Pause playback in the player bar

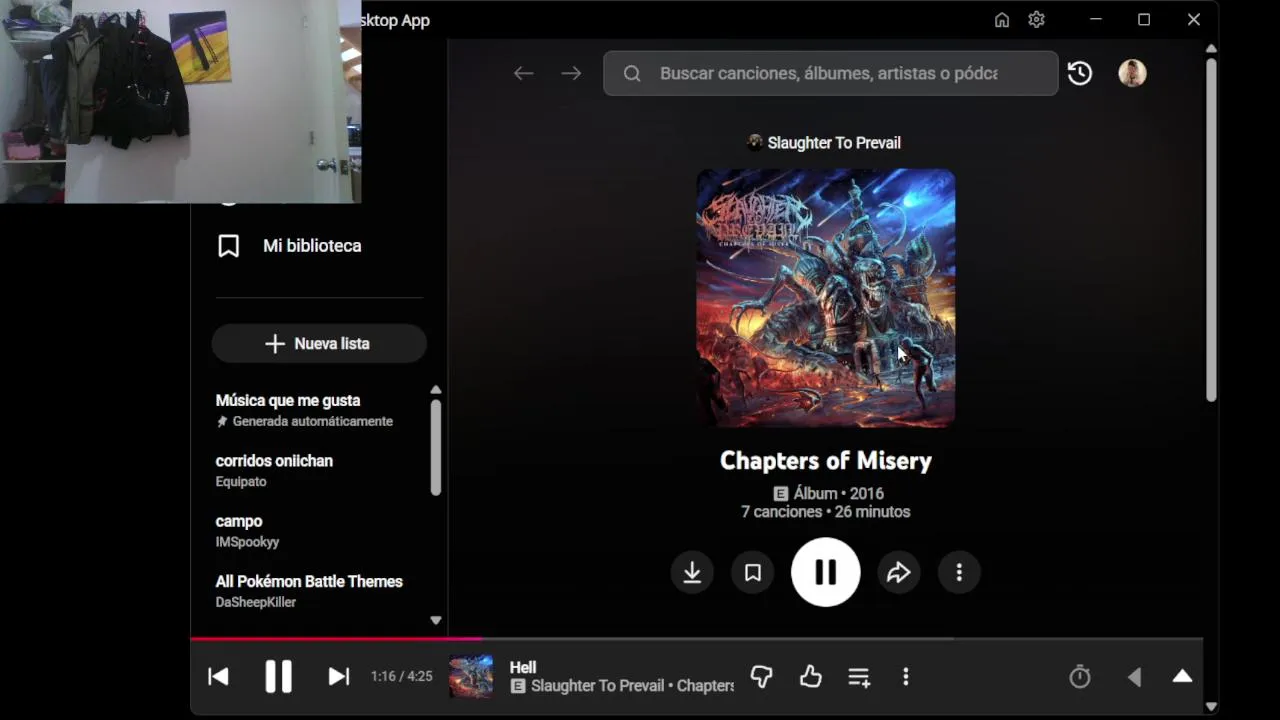[278, 677]
